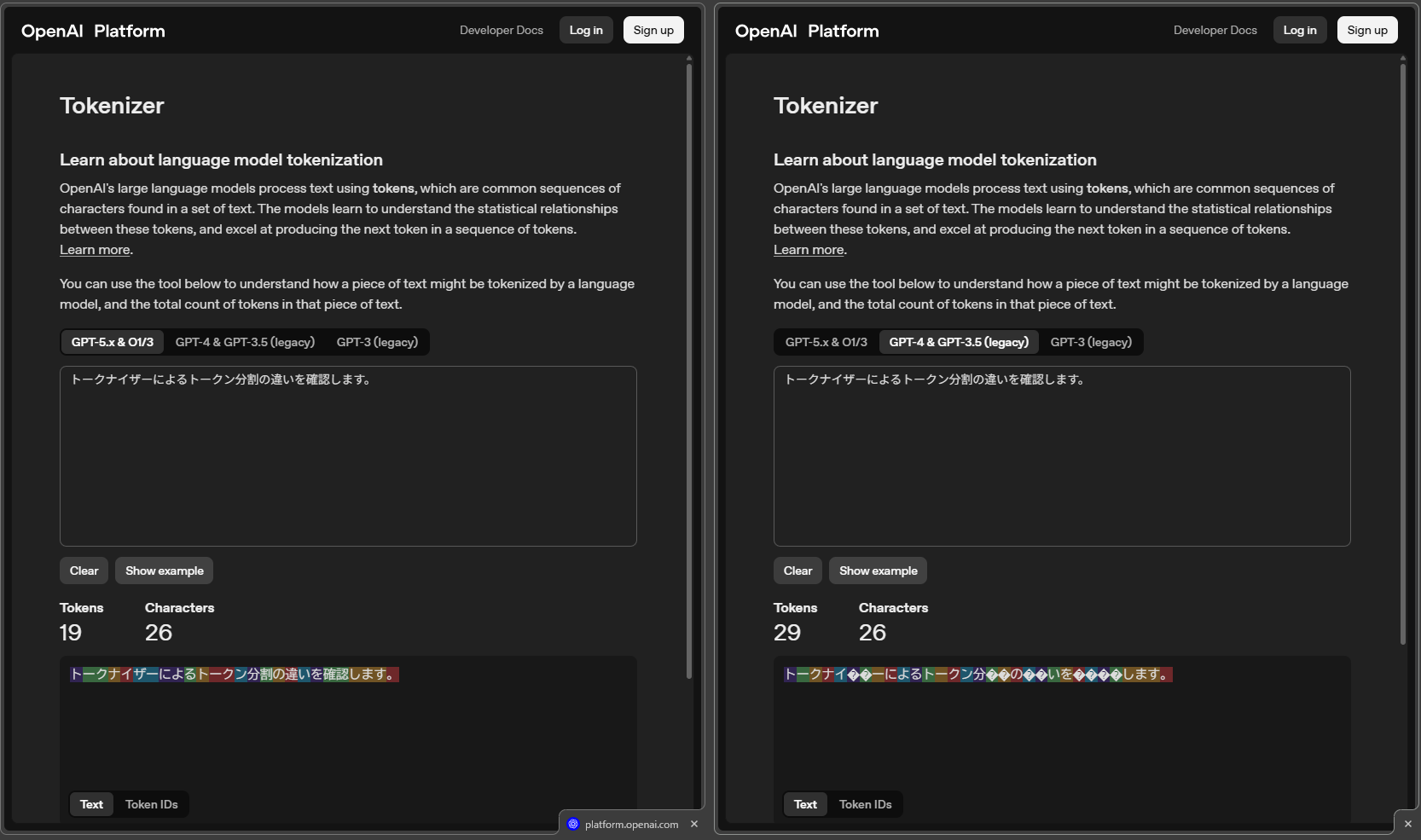Image resolution: width=1421 pixels, height=840 pixels.
Task: Click Tokenizer heading in right window
Action: click(826, 106)
